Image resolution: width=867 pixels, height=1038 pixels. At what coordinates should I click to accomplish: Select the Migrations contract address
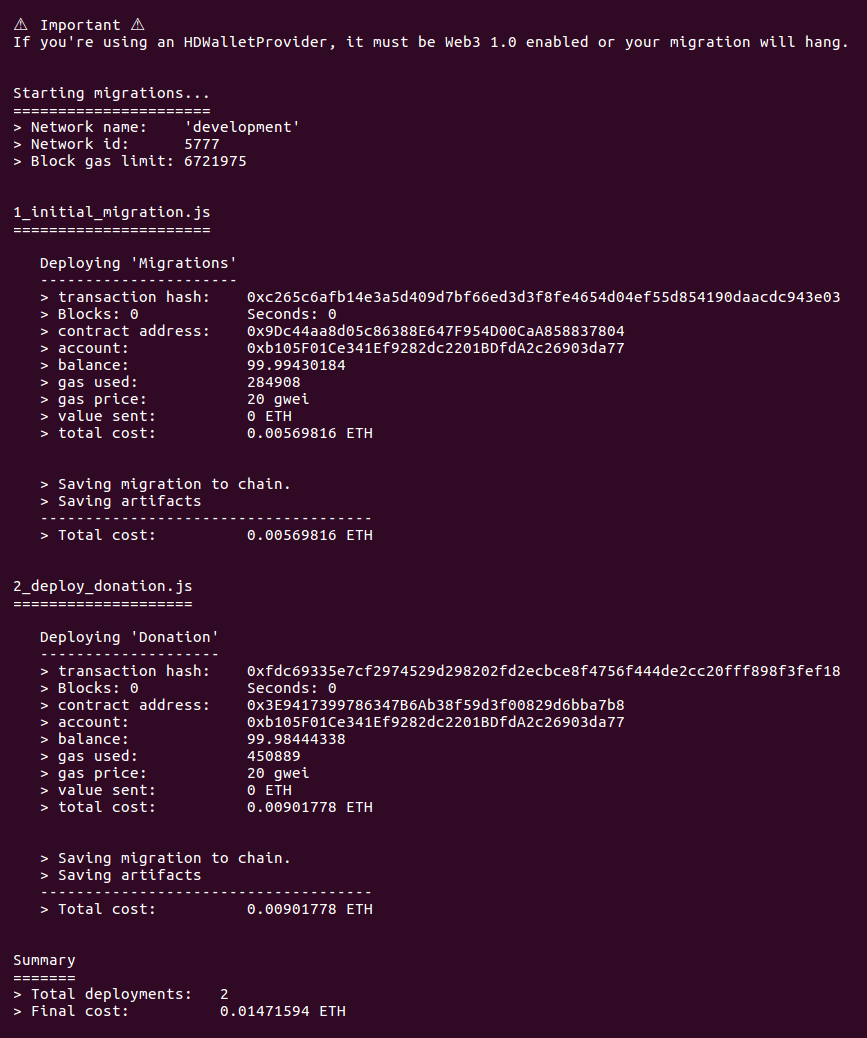tap(435, 331)
